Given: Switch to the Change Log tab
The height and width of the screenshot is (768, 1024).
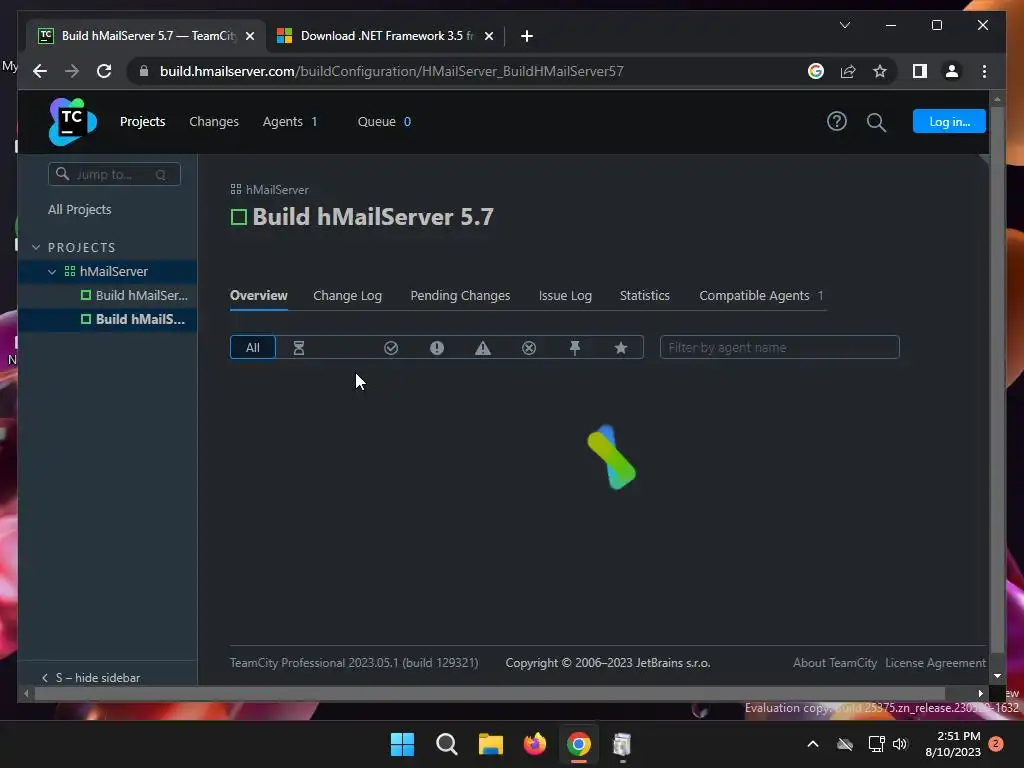Looking at the screenshot, I should point(347,296).
